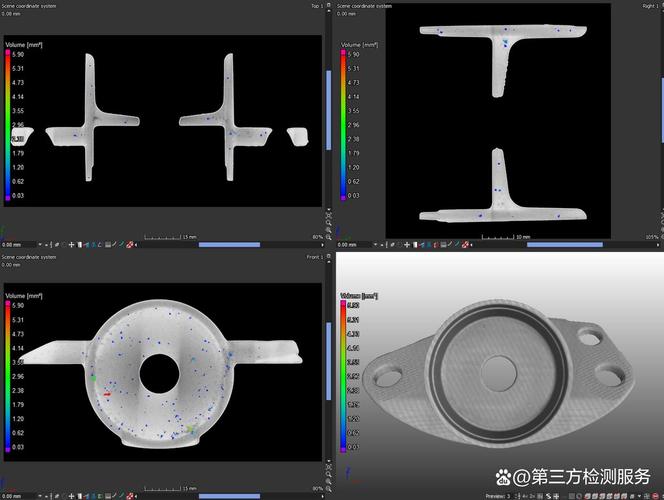The height and width of the screenshot is (500, 664).
Task: Click magnifier icon beside 80% in Front view
Action: pos(329,489)
